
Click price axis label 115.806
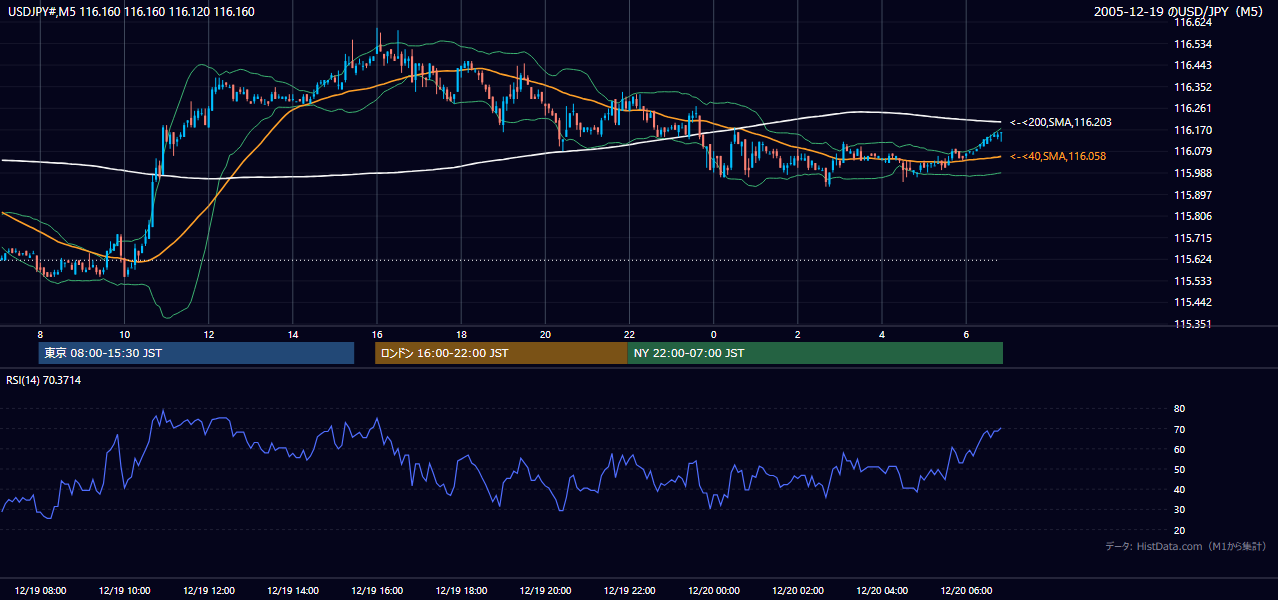(1192, 216)
